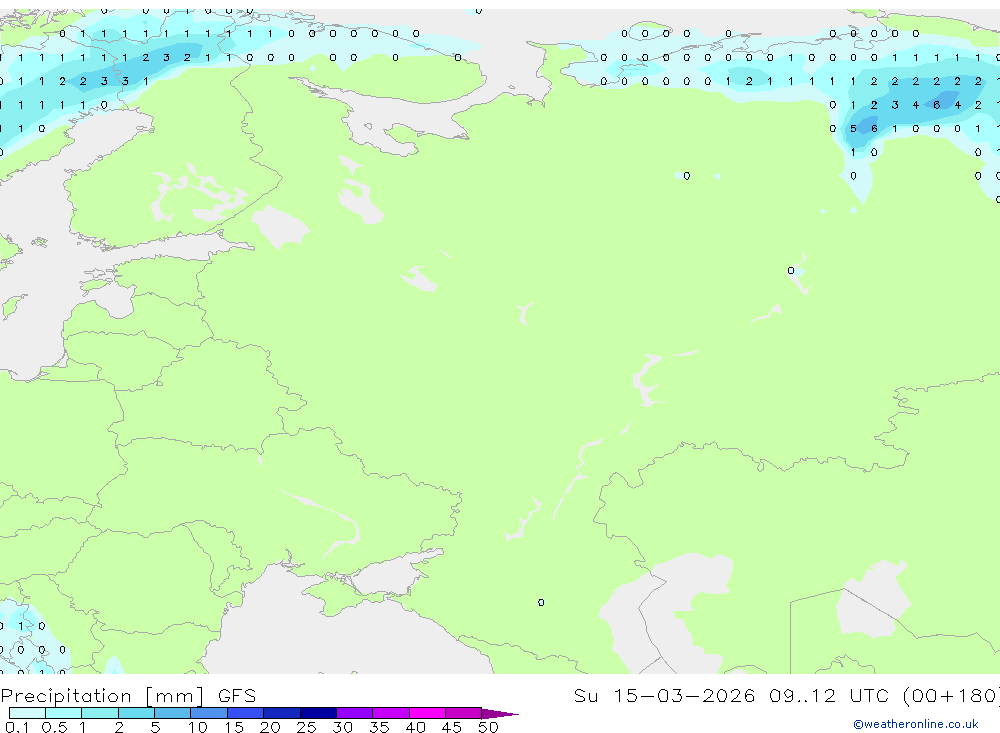Image resolution: width=1000 pixels, height=733 pixels.
Task: Choose the dark blue swatch between 20 and 25
Action: pyautogui.click(x=282, y=713)
